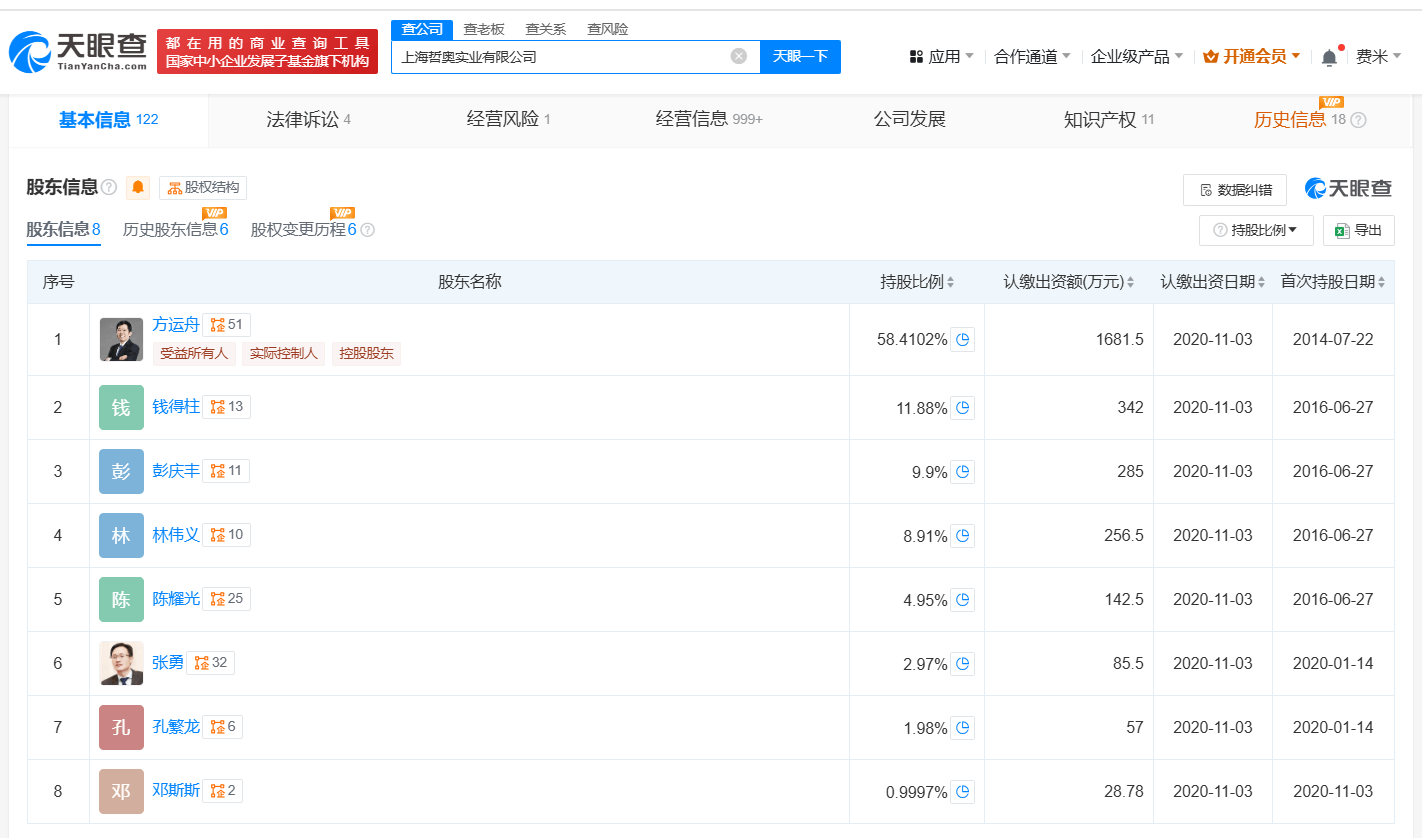
Task: Click the notification bell in top bar
Action: click(x=1329, y=57)
